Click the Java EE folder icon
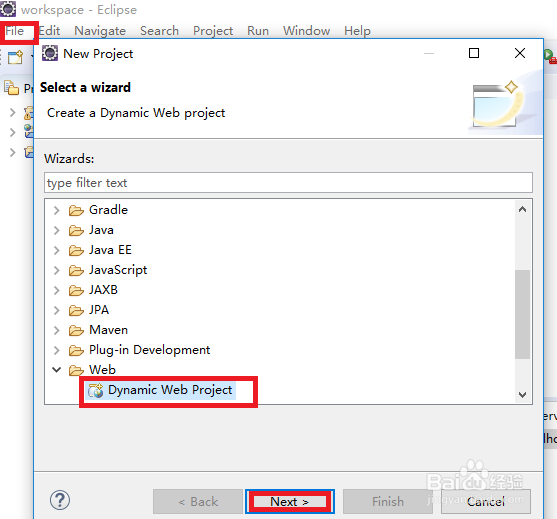 76,250
